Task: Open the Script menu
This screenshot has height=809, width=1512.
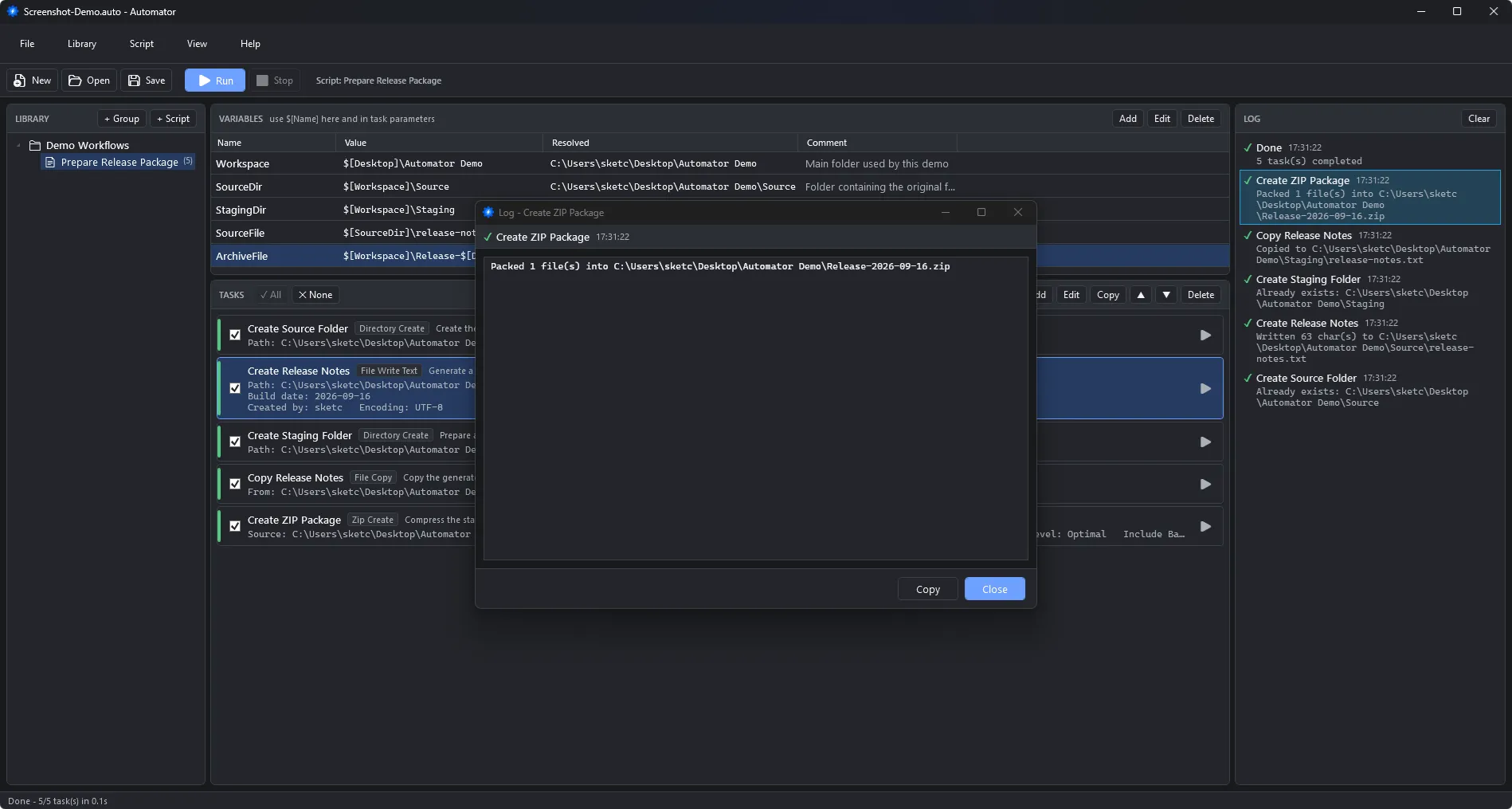Action: 142,44
